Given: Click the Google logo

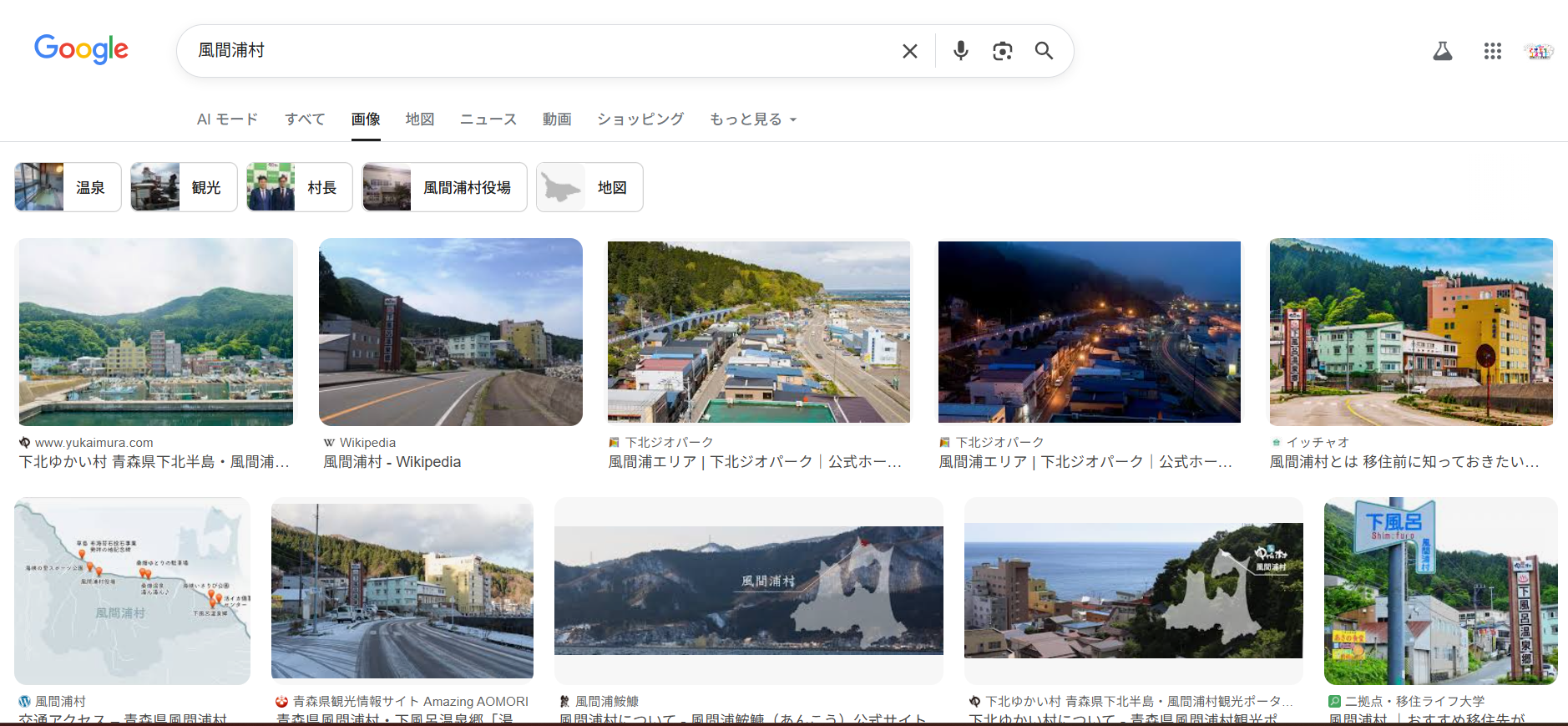Looking at the screenshot, I should tap(81, 49).
